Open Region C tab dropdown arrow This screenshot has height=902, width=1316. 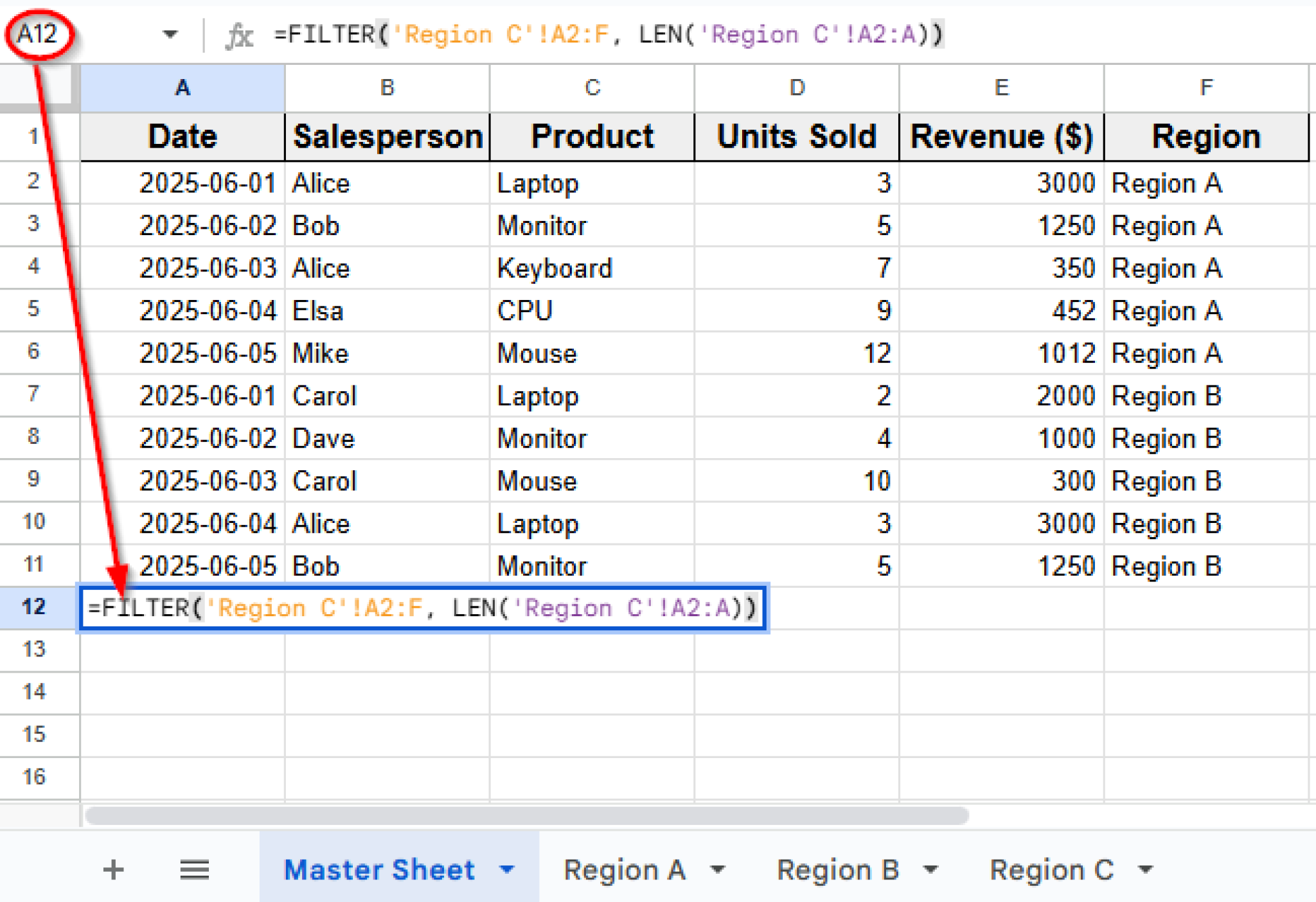1145,870
